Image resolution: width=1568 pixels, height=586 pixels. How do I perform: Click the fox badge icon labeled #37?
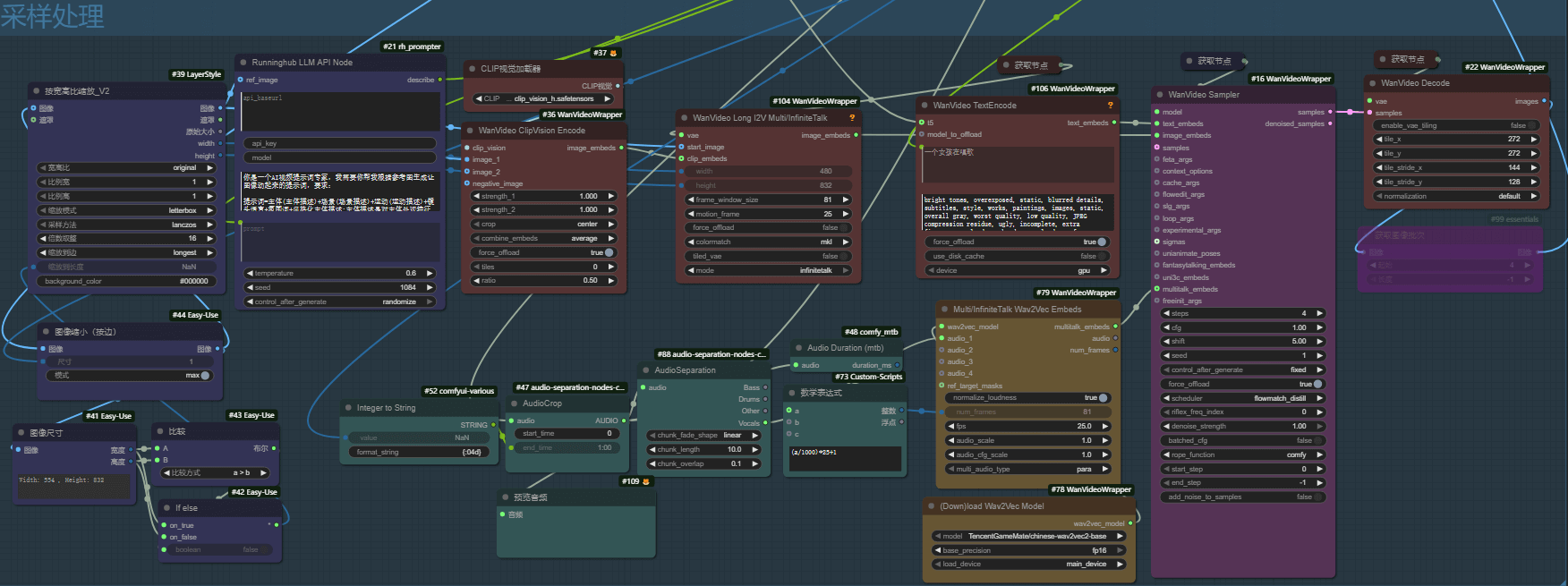[x=613, y=53]
